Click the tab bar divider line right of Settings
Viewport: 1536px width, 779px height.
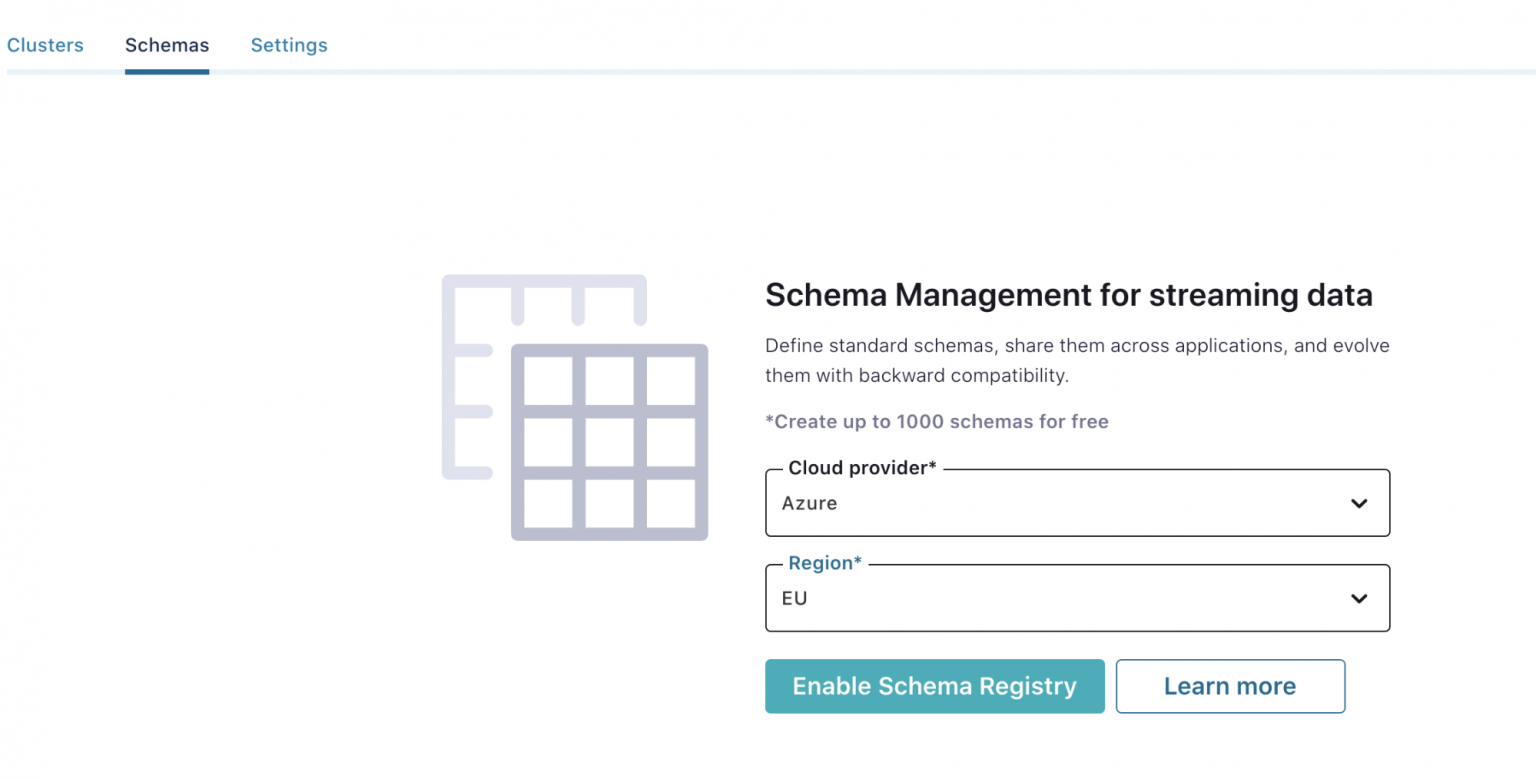coord(900,72)
